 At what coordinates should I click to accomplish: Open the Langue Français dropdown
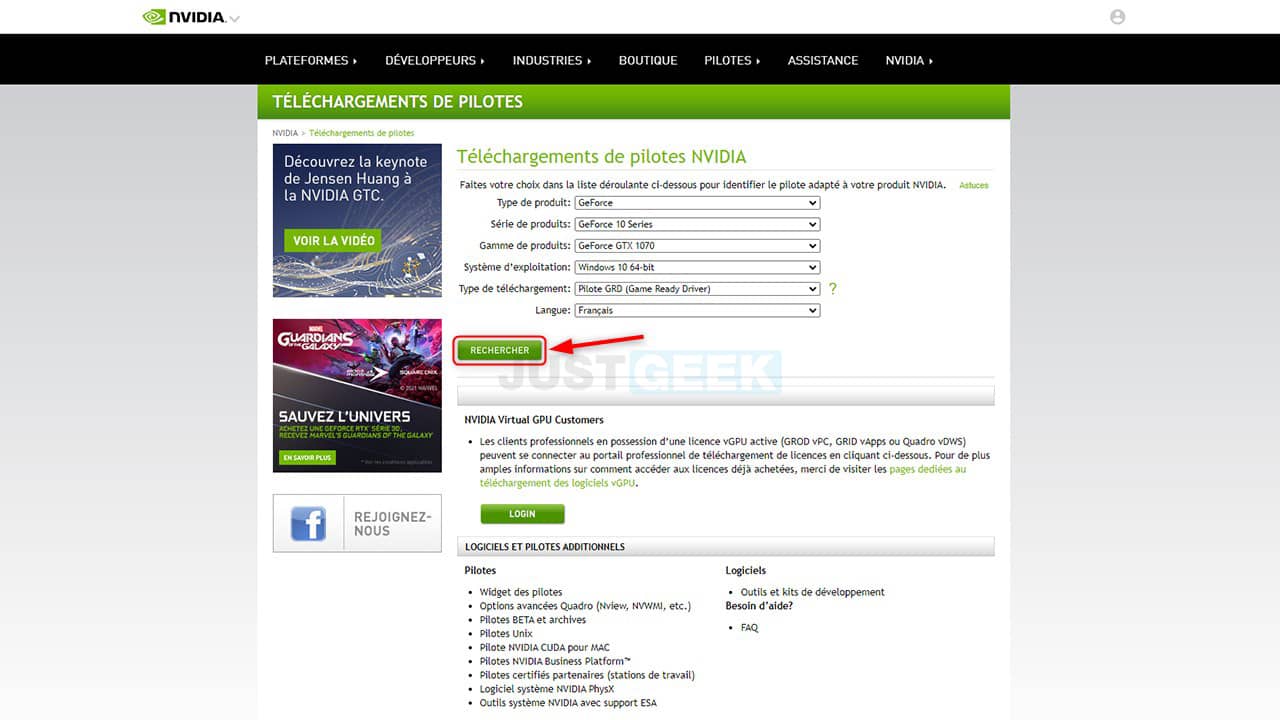click(697, 310)
